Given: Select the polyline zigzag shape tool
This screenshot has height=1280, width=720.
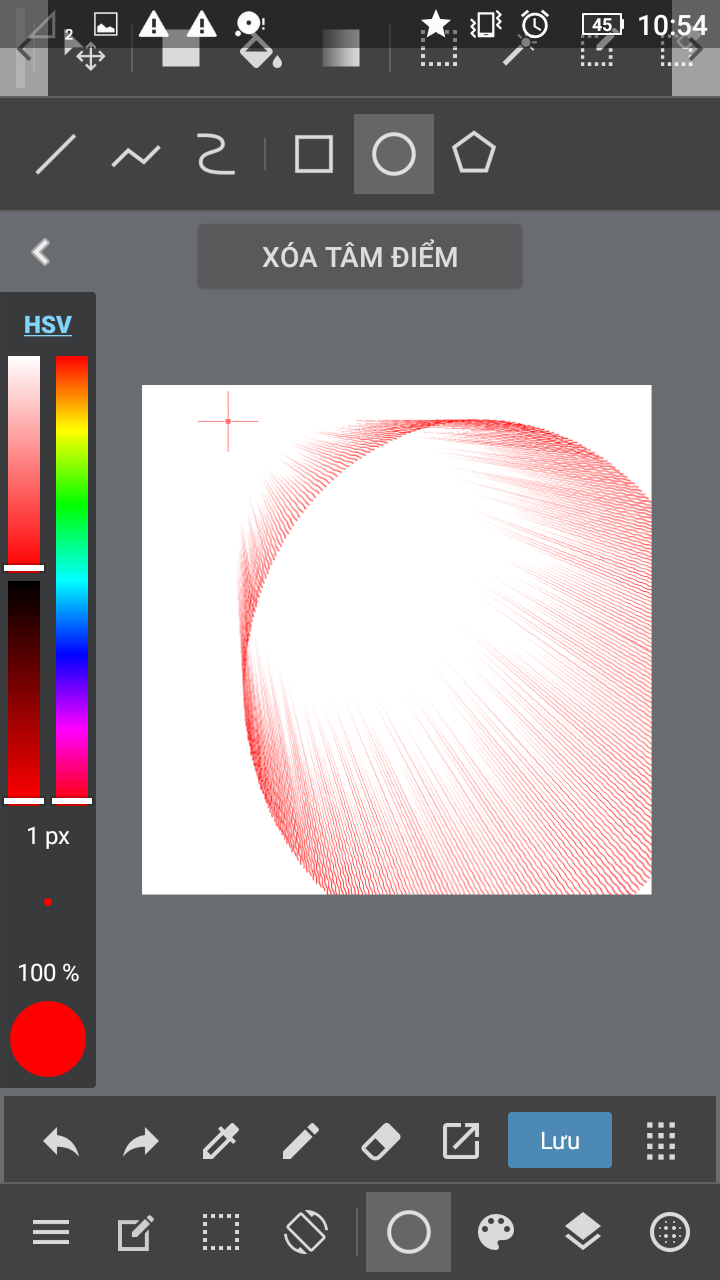Looking at the screenshot, I should click(x=135, y=155).
